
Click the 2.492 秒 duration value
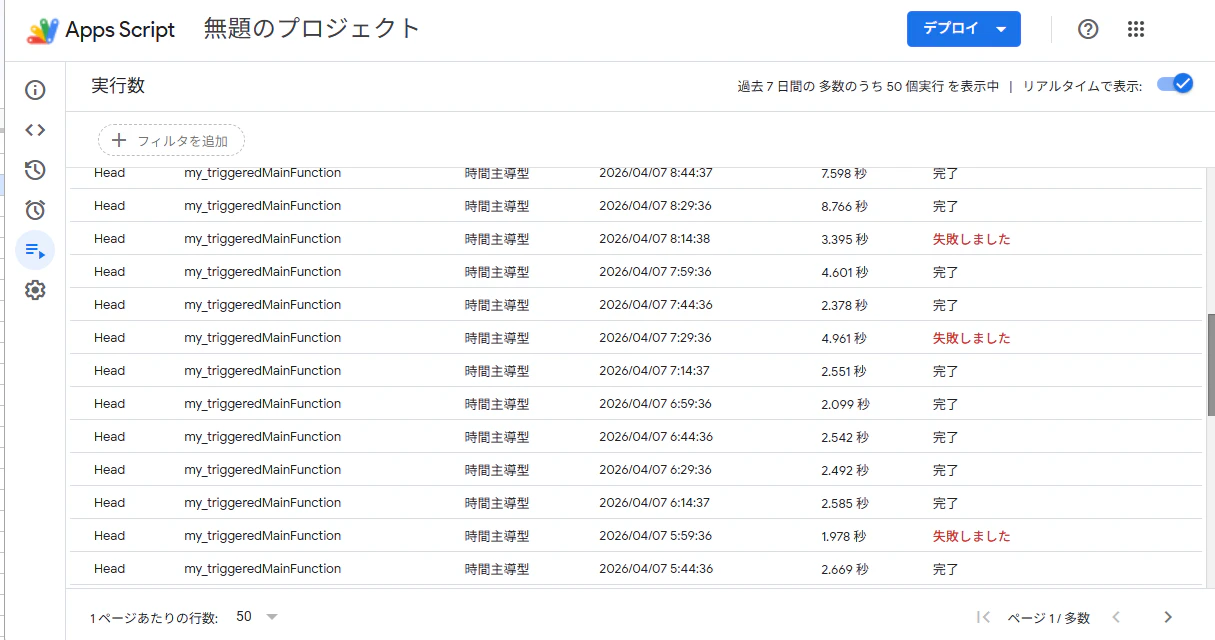pyautogui.click(x=844, y=470)
